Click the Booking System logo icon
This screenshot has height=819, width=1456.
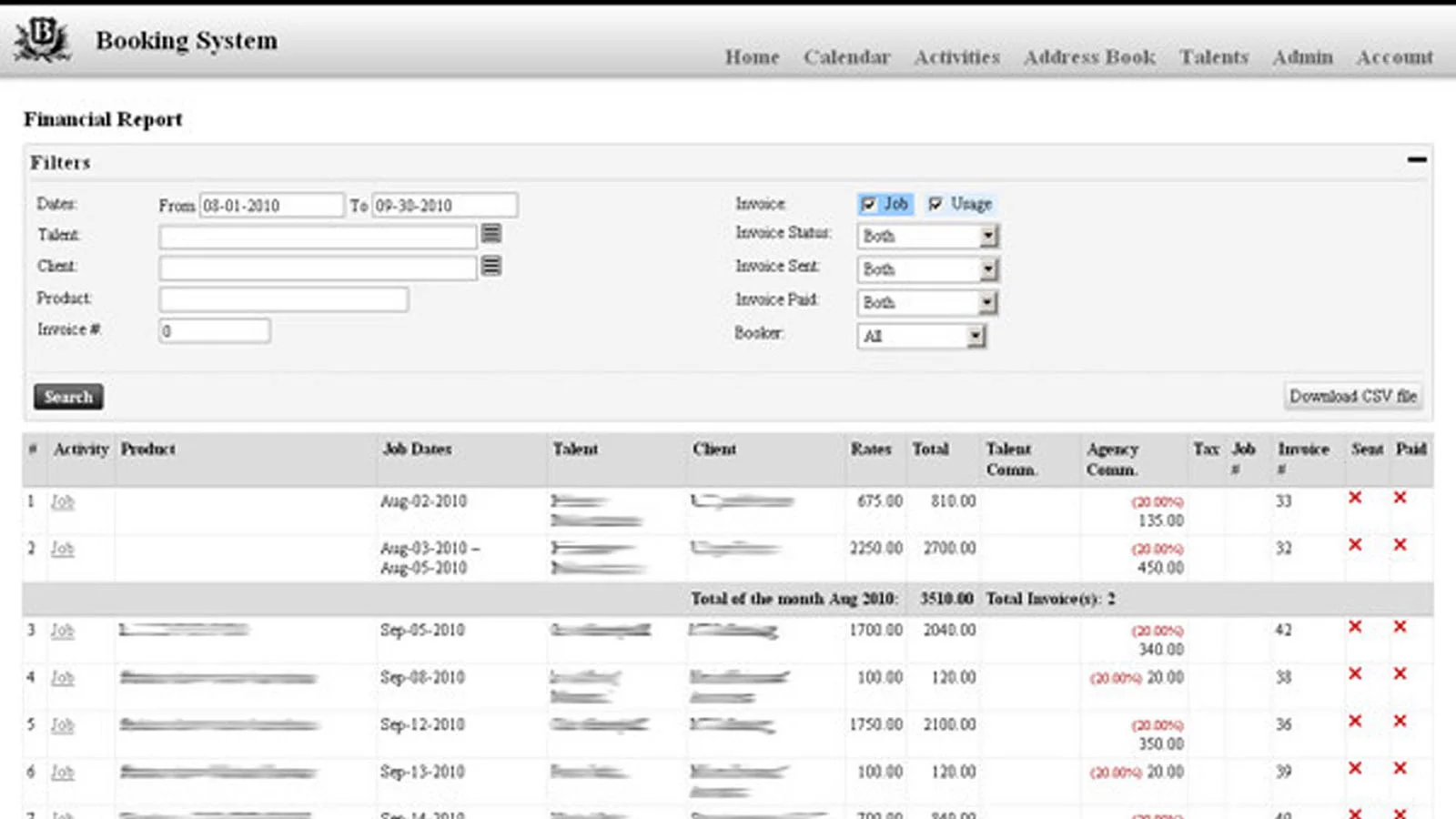(42, 39)
